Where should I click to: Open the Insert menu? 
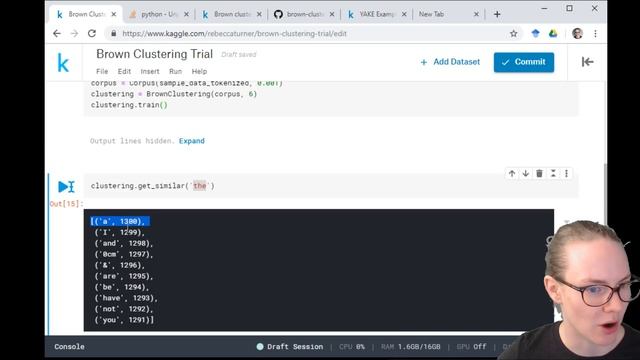tap(150, 71)
